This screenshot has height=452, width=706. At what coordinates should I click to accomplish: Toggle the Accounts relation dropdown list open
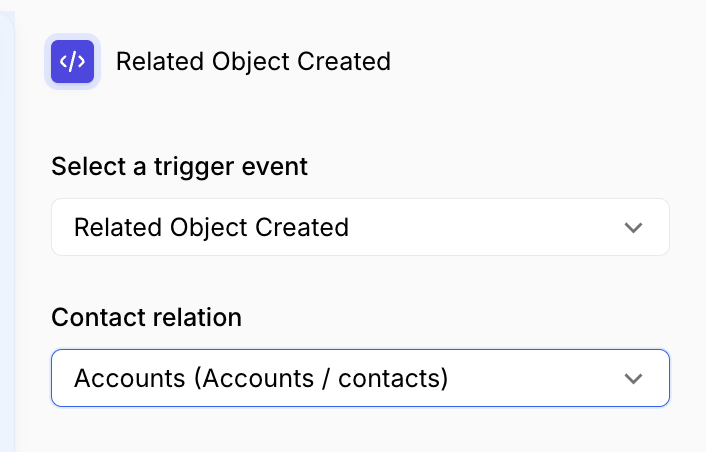point(632,378)
